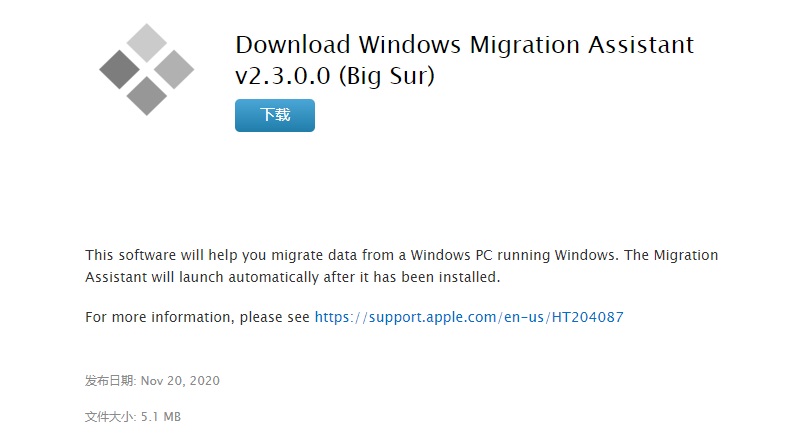This screenshot has width=810, height=438.
Task: Click the "en-us" segment of the support URL
Action: click(x=524, y=317)
